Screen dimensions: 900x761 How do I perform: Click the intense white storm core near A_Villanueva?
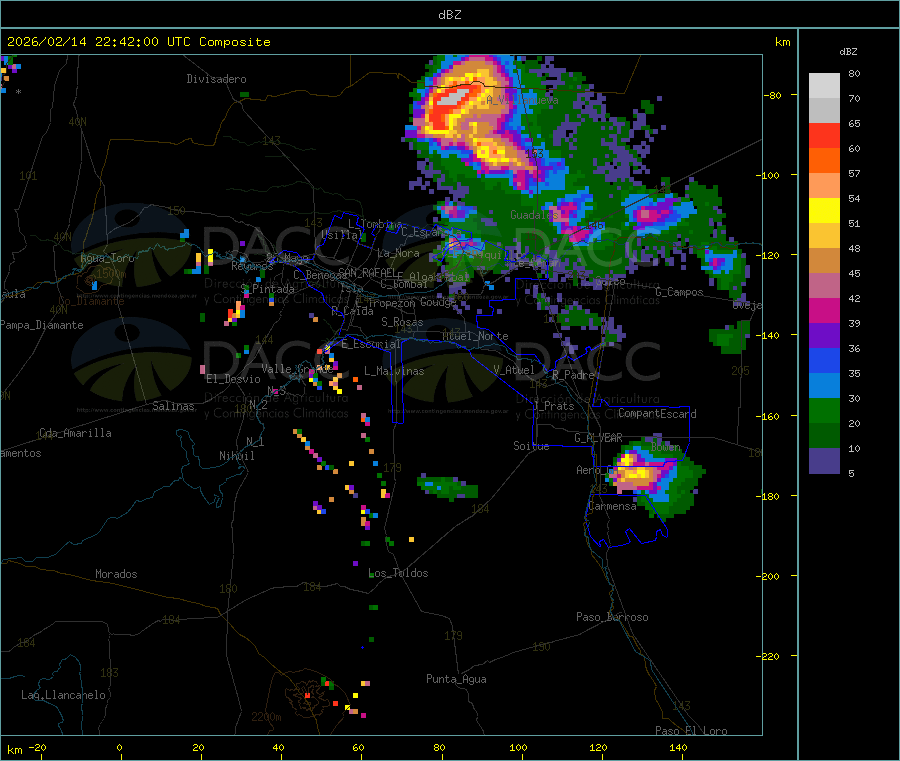coord(451,98)
